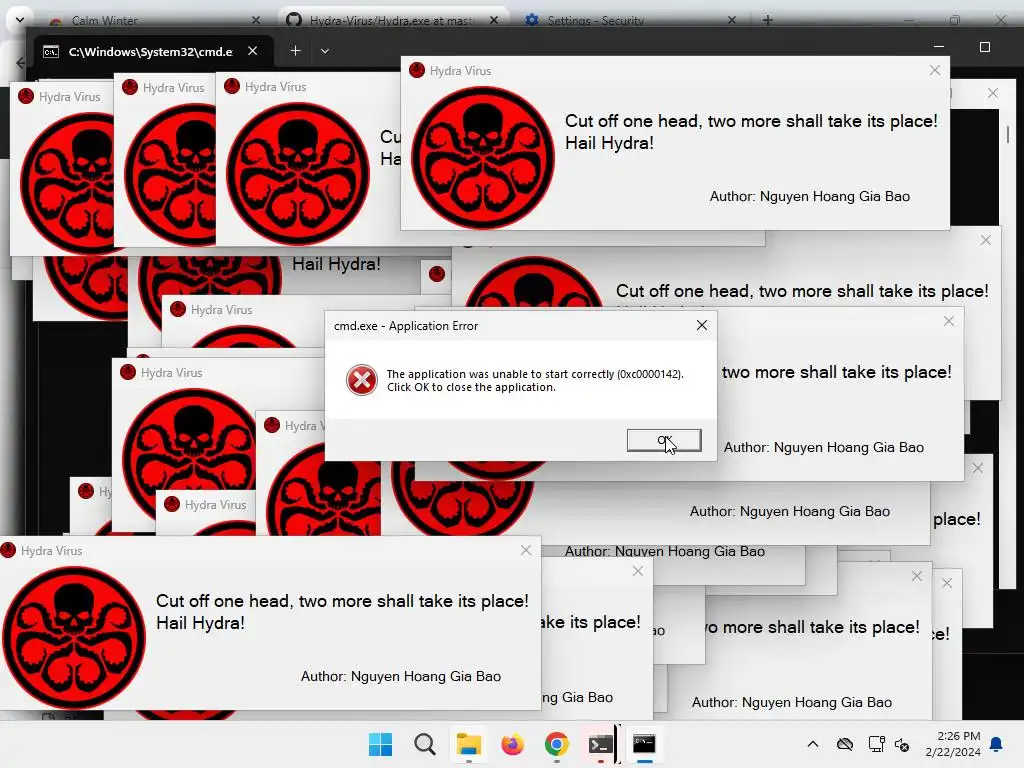Open the clock showing 2:26 PM
The image size is (1024, 768).
click(953, 744)
